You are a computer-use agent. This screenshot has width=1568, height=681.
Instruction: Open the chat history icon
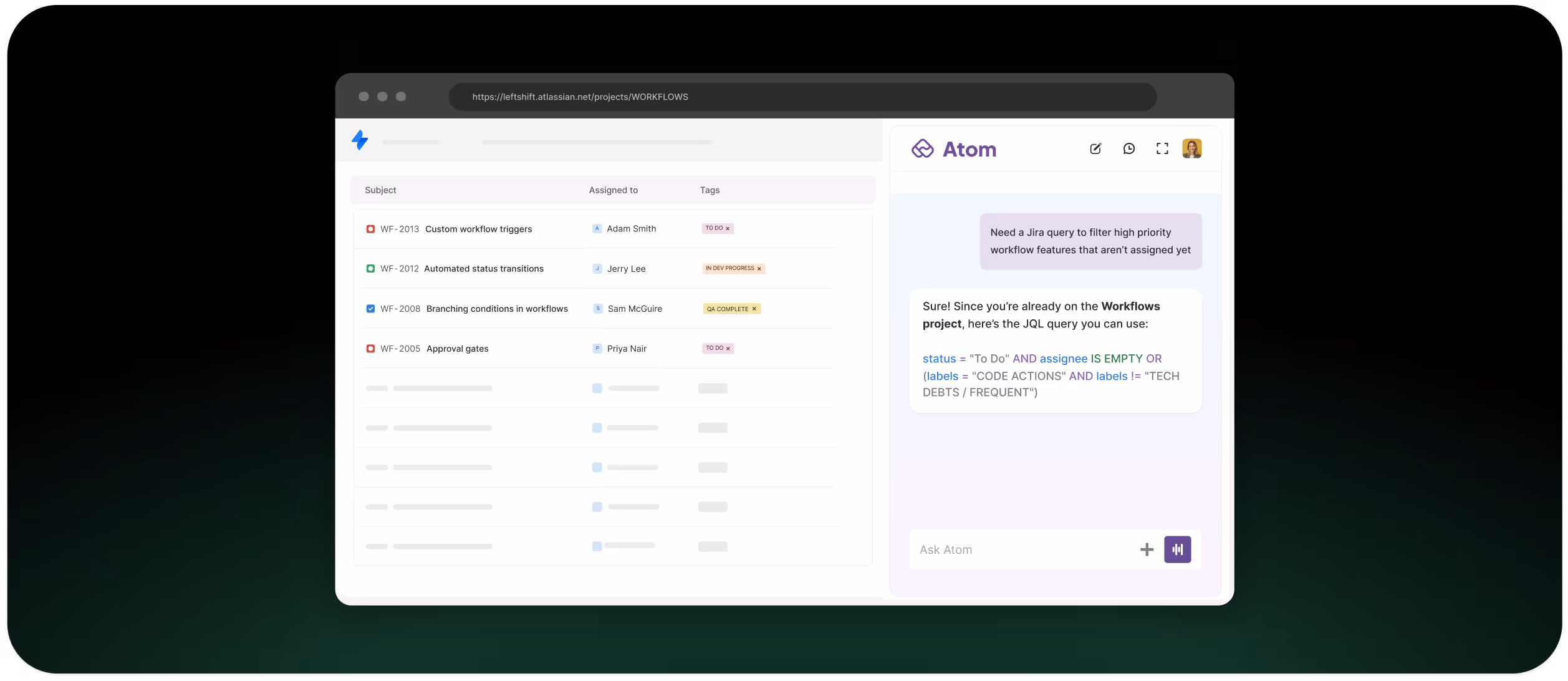tap(1129, 148)
